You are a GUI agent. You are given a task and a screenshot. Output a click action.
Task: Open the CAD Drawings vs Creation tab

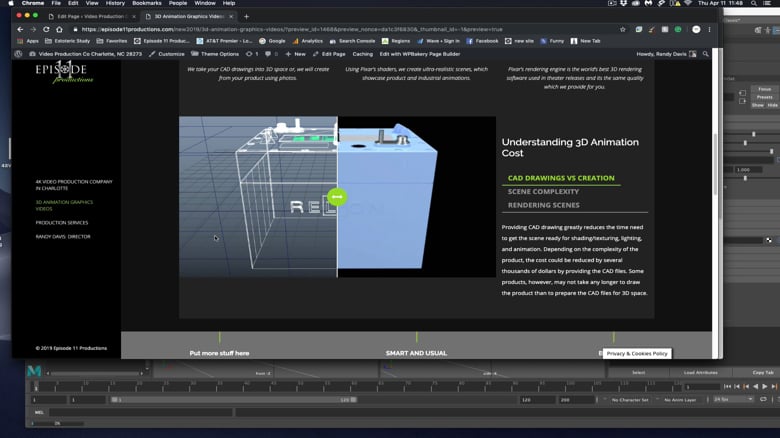pyautogui.click(x=562, y=178)
